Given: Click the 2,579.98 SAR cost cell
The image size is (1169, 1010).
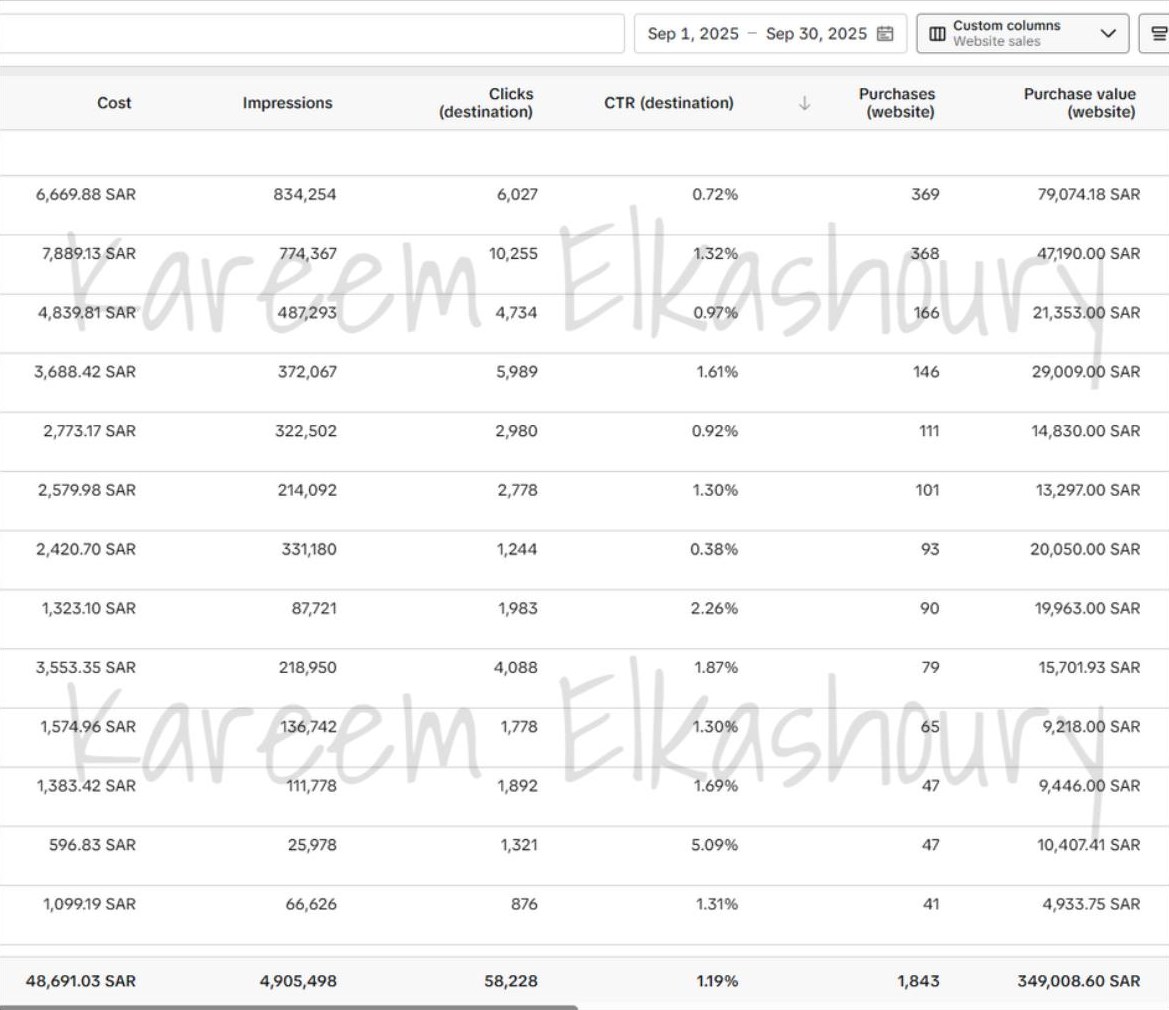Looking at the screenshot, I should coord(87,490).
